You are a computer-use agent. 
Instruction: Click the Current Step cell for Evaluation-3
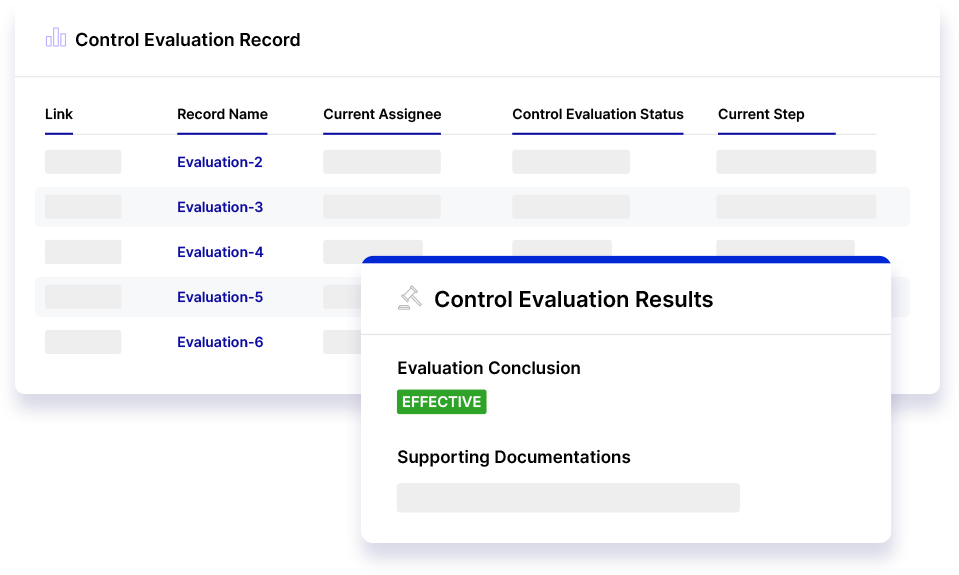click(796, 207)
